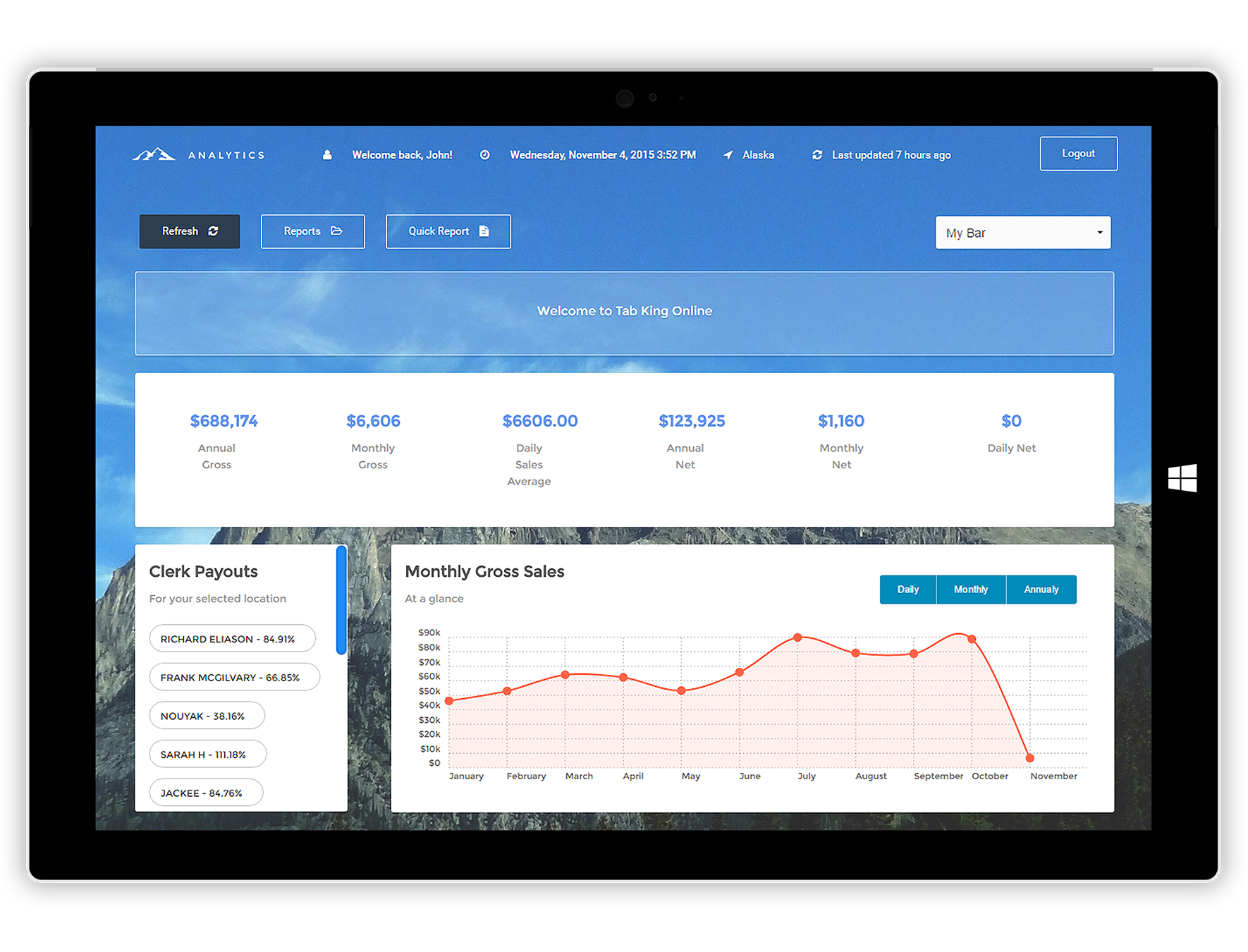The width and height of the screenshot is (1248, 952).
Task: Click the Analytics mountain logo
Action: coord(154,154)
